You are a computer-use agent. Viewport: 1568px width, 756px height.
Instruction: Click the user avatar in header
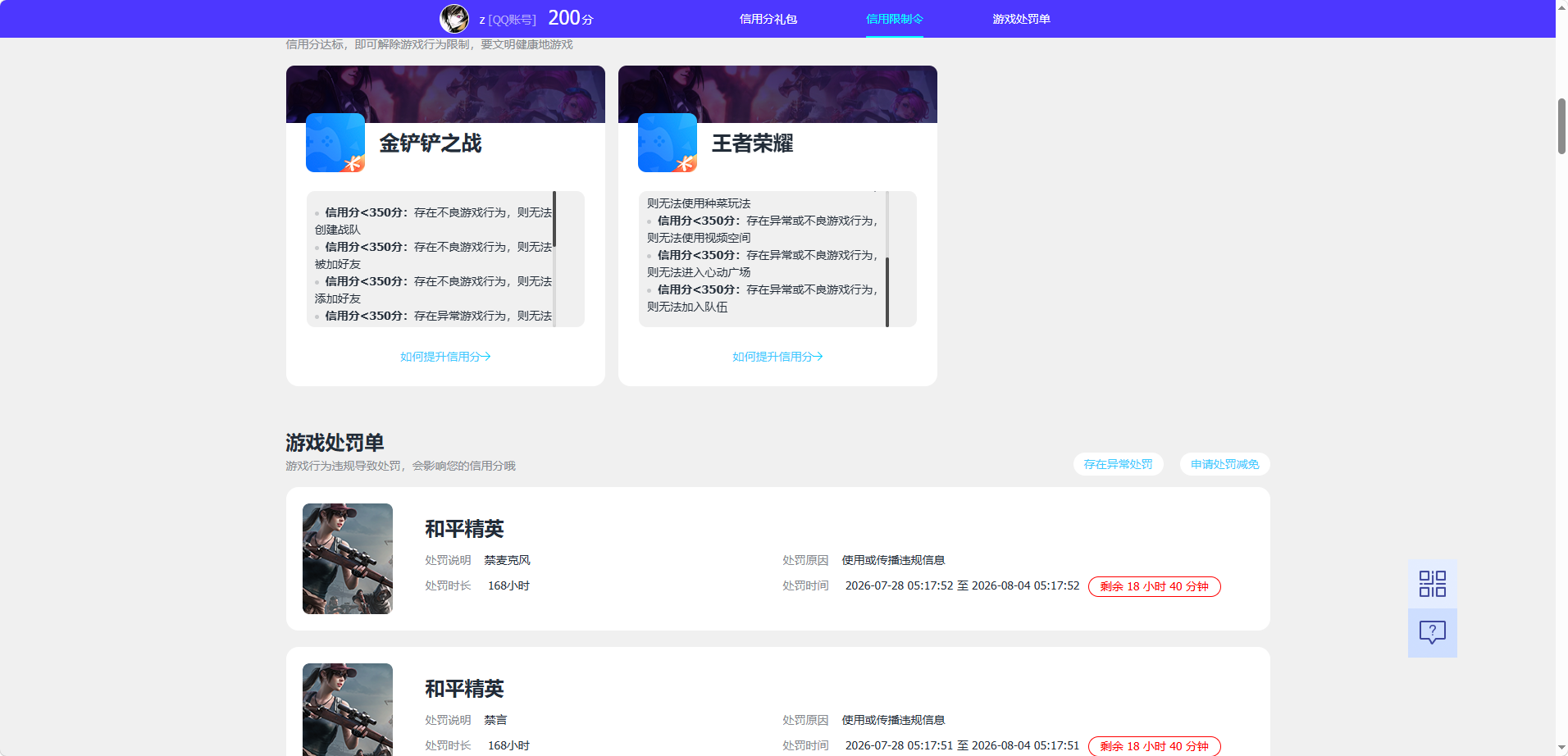[x=454, y=18]
